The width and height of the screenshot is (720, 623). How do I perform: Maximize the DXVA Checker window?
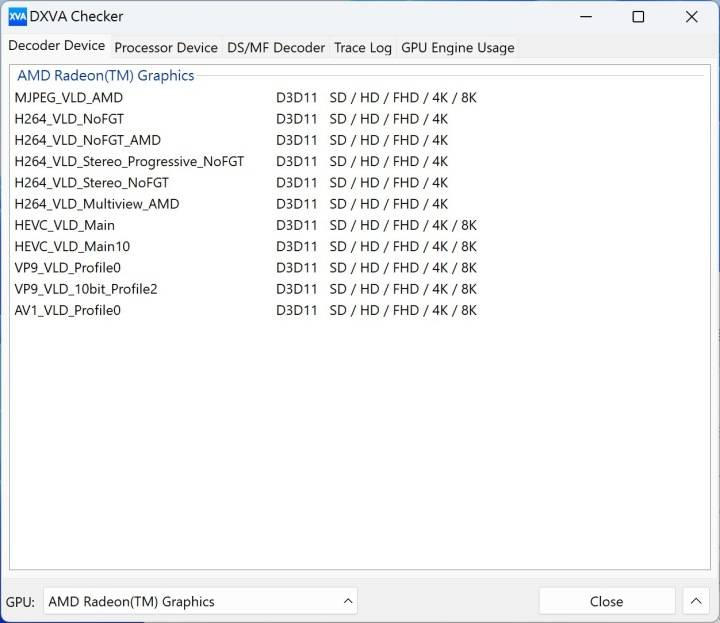pyautogui.click(x=638, y=17)
